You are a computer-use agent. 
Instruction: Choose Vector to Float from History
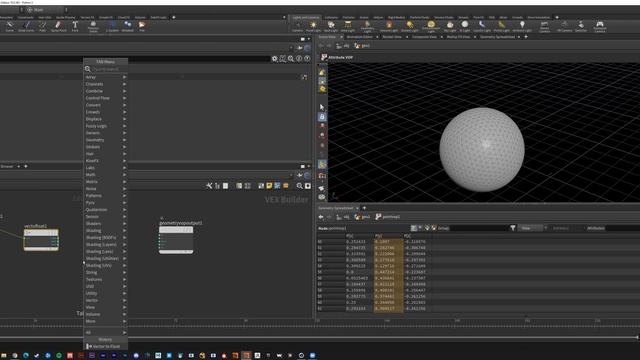(105, 347)
